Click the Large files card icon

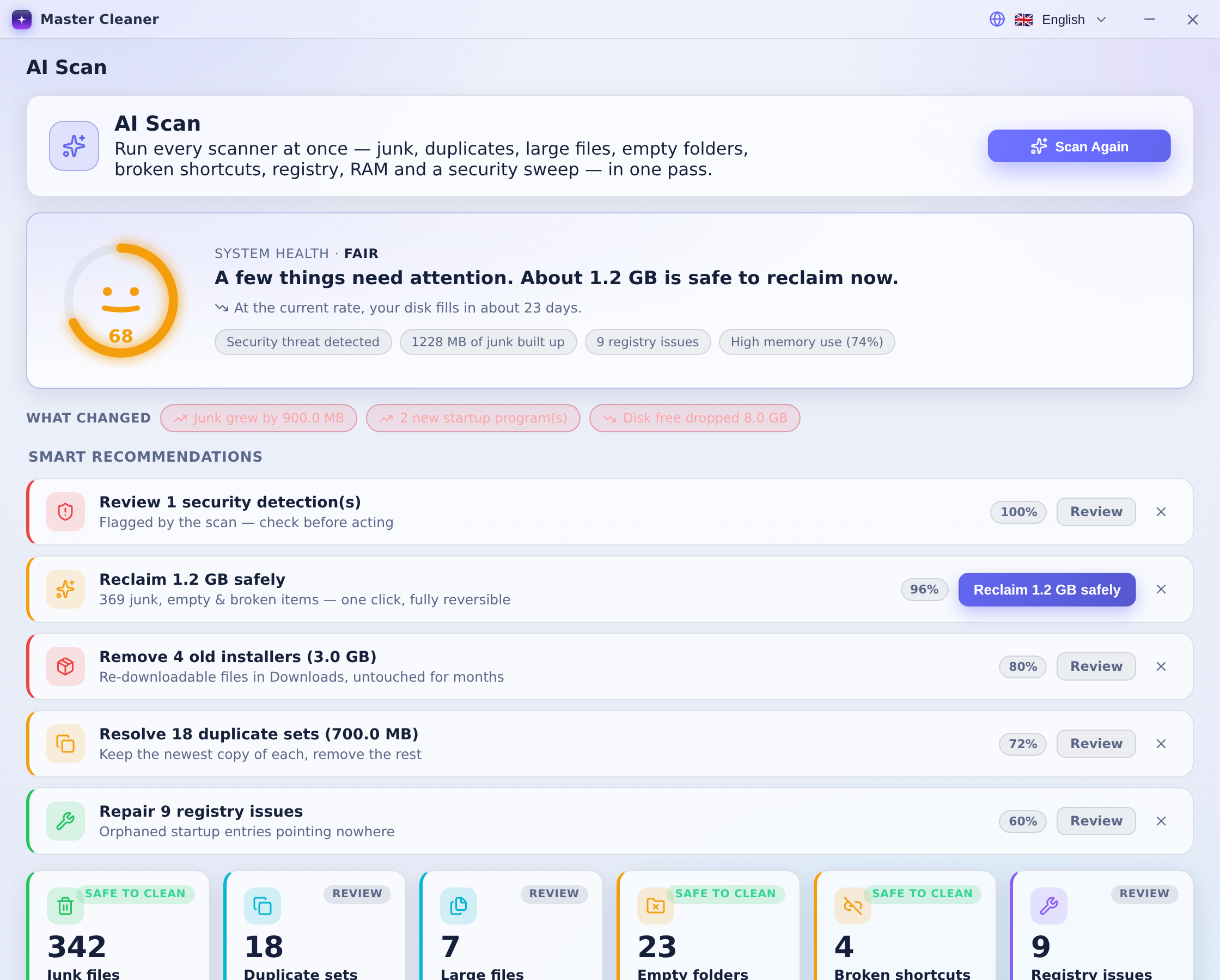(459, 906)
